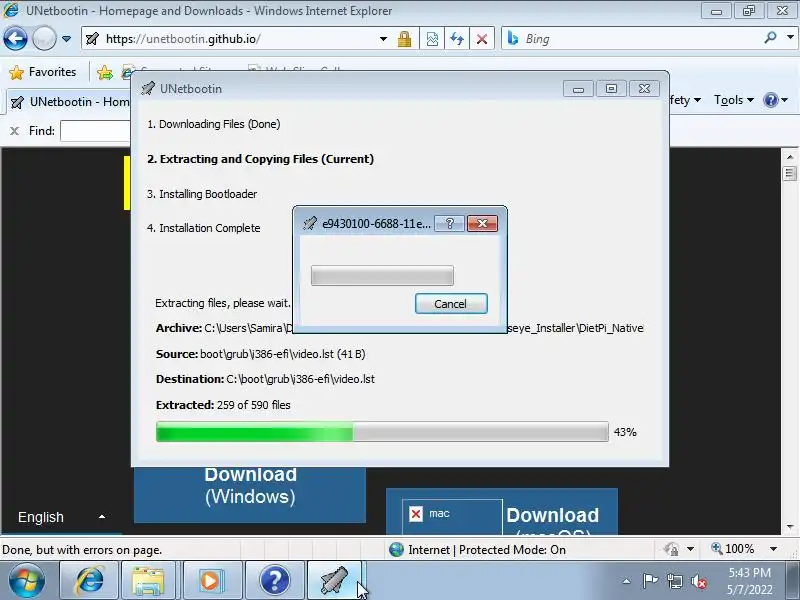Launch Windows Media Player taskbar icon

pos(210,581)
